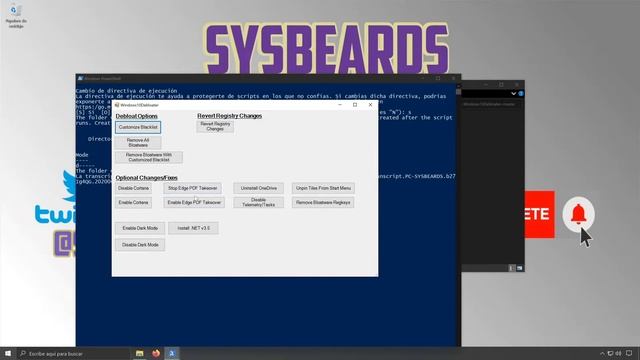
Task: Click the red notification bell icon
Action: (x=578, y=214)
